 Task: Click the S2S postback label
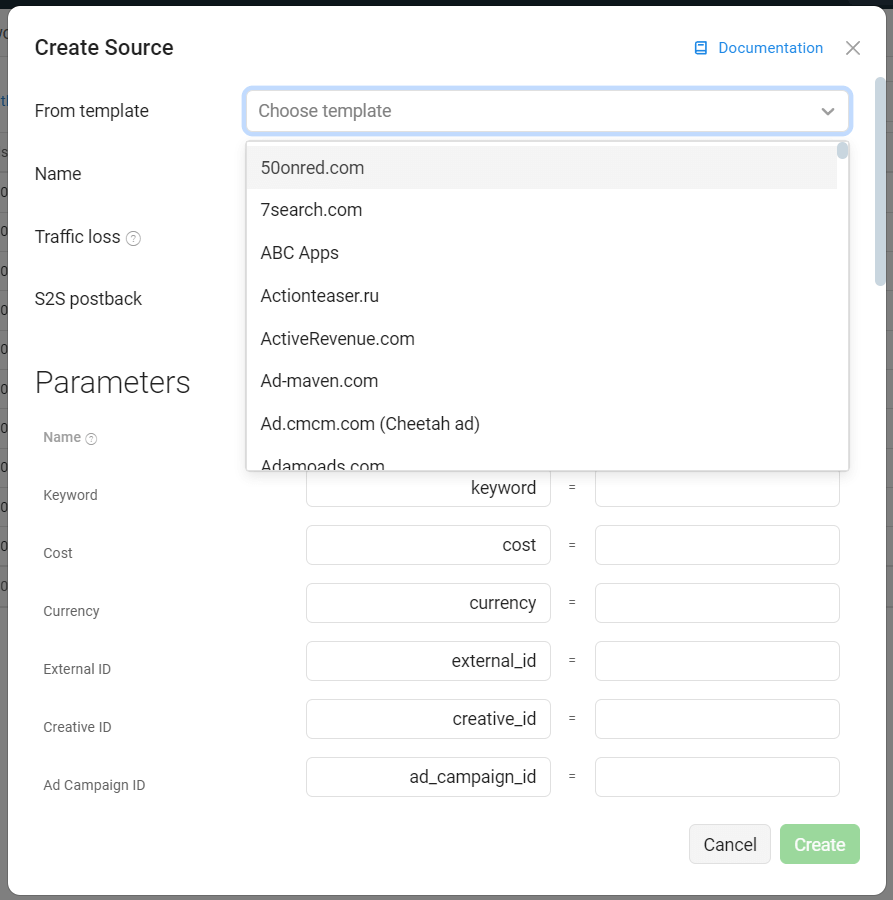click(x=88, y=299)
